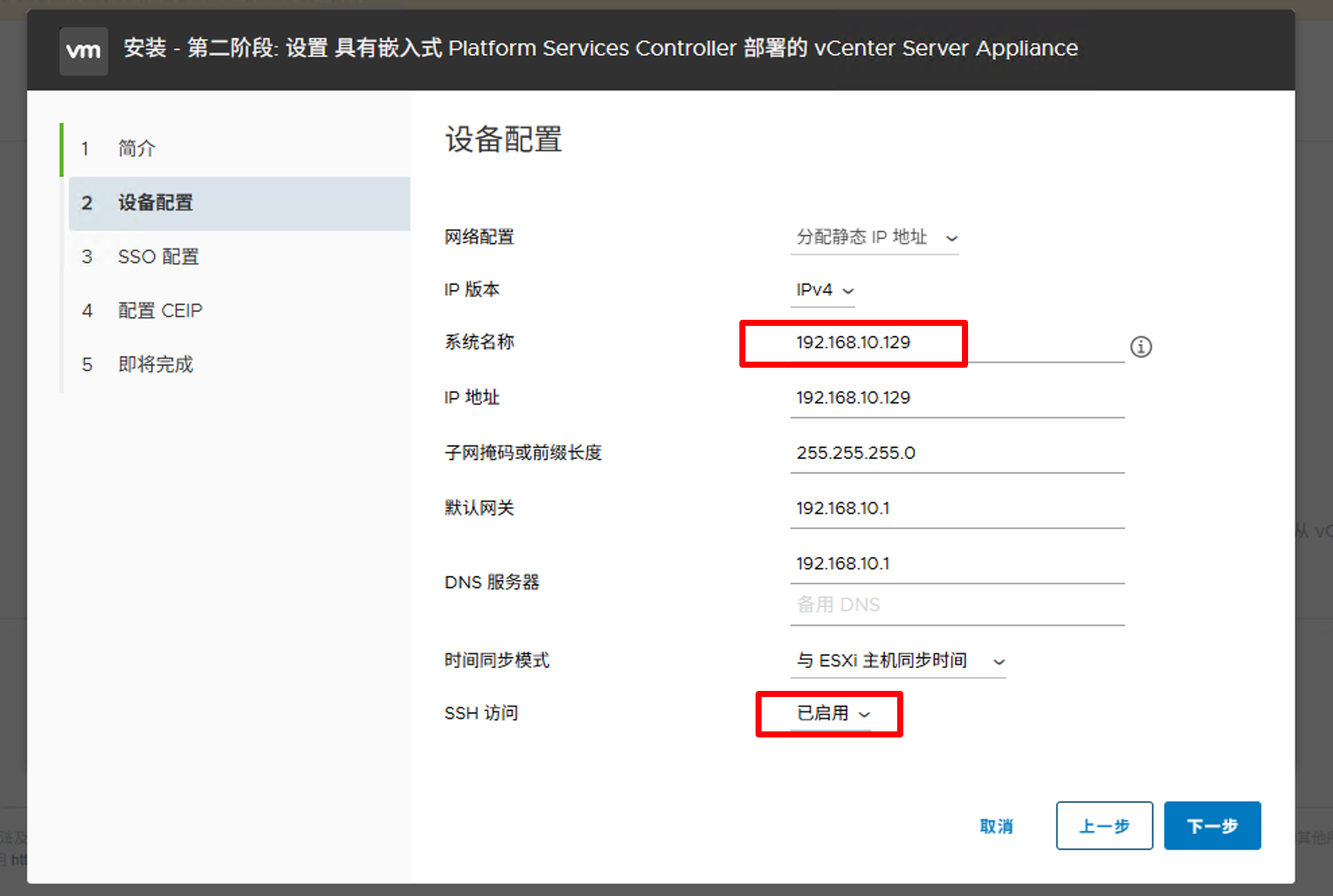
Task: Click the 子网掩码或前缀长度 label
Action: click(523, 453)
